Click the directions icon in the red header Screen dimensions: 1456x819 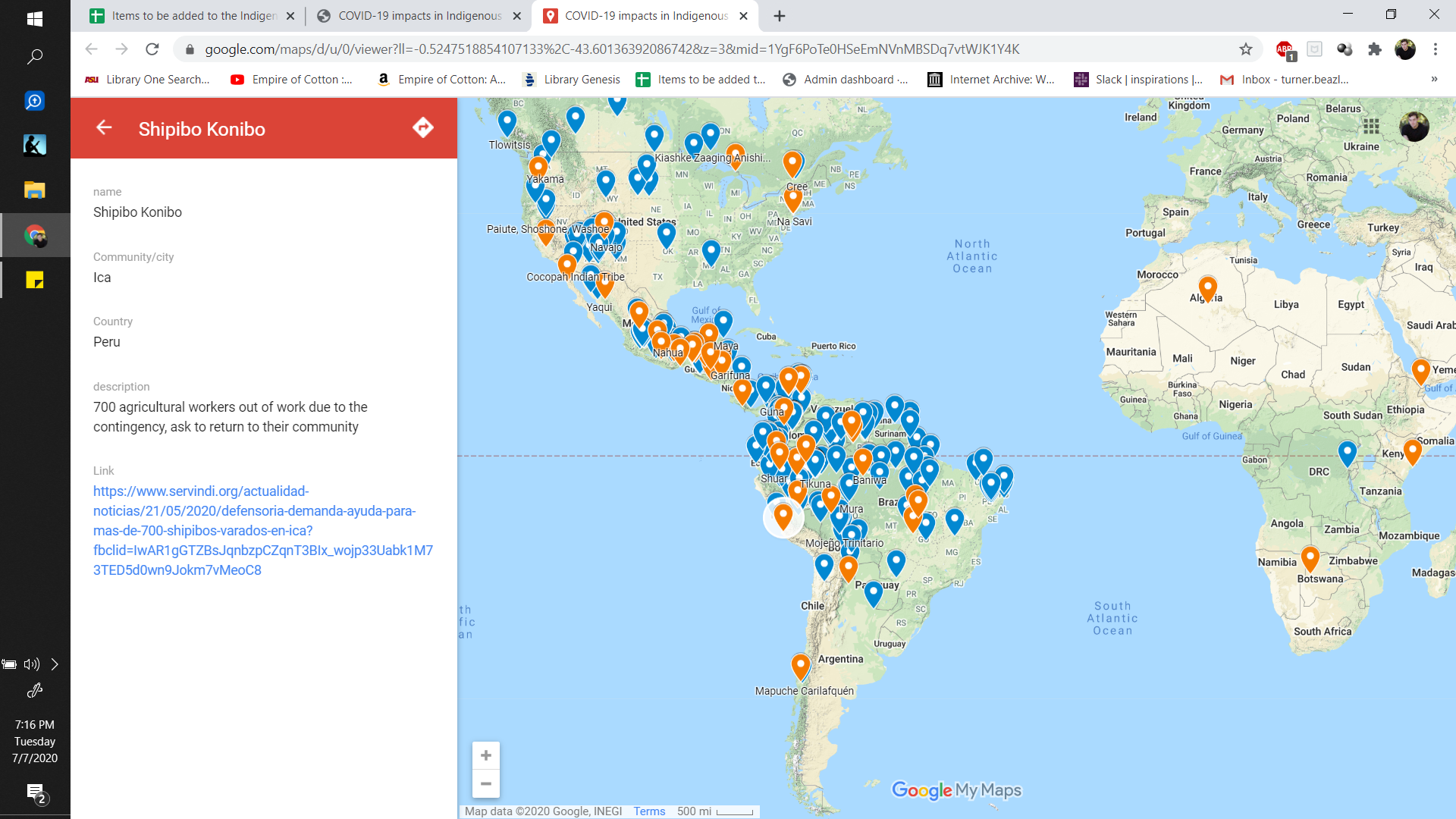point(423,127)
